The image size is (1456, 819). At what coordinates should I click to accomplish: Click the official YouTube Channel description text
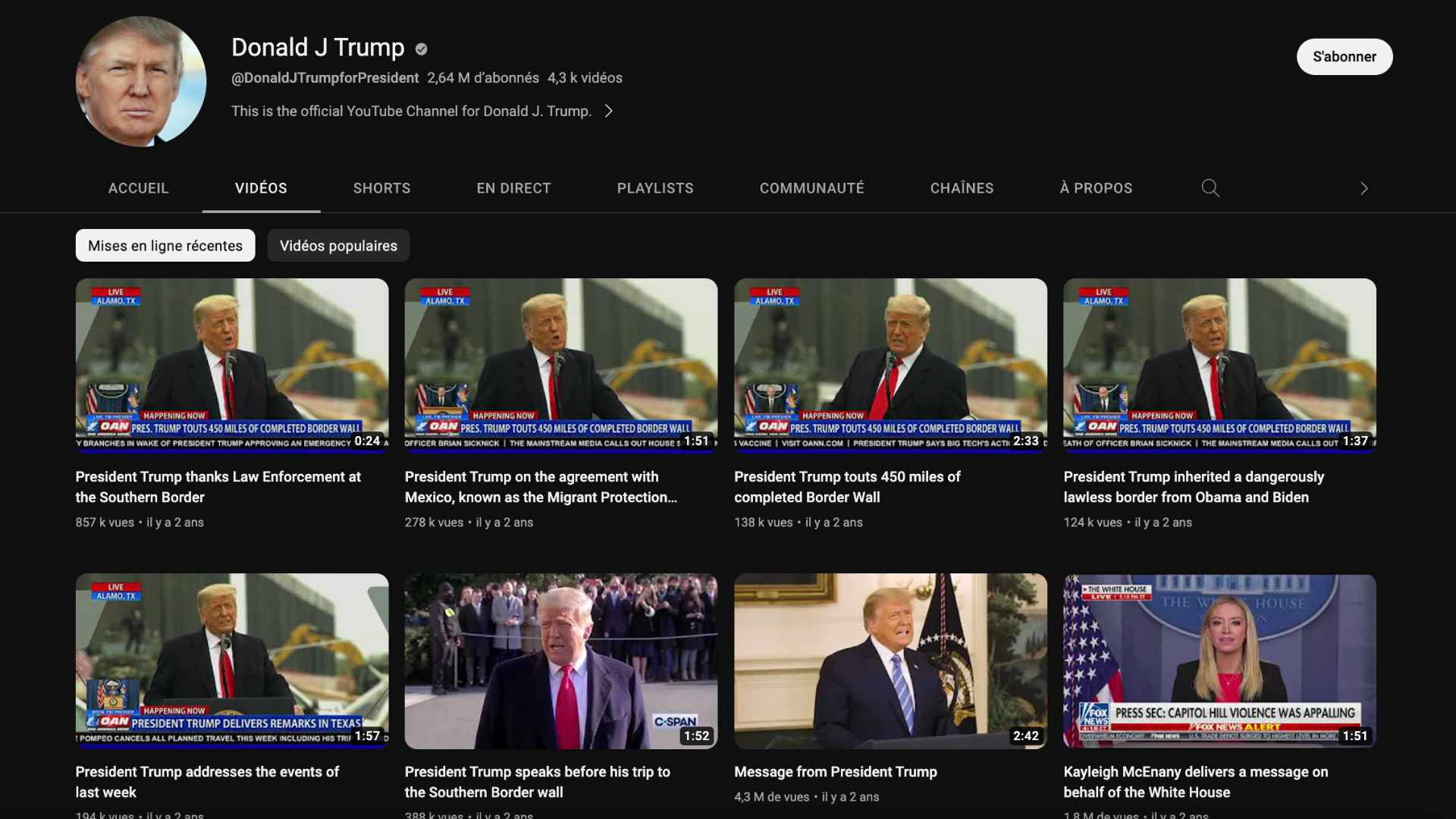[x=411, y=111]
